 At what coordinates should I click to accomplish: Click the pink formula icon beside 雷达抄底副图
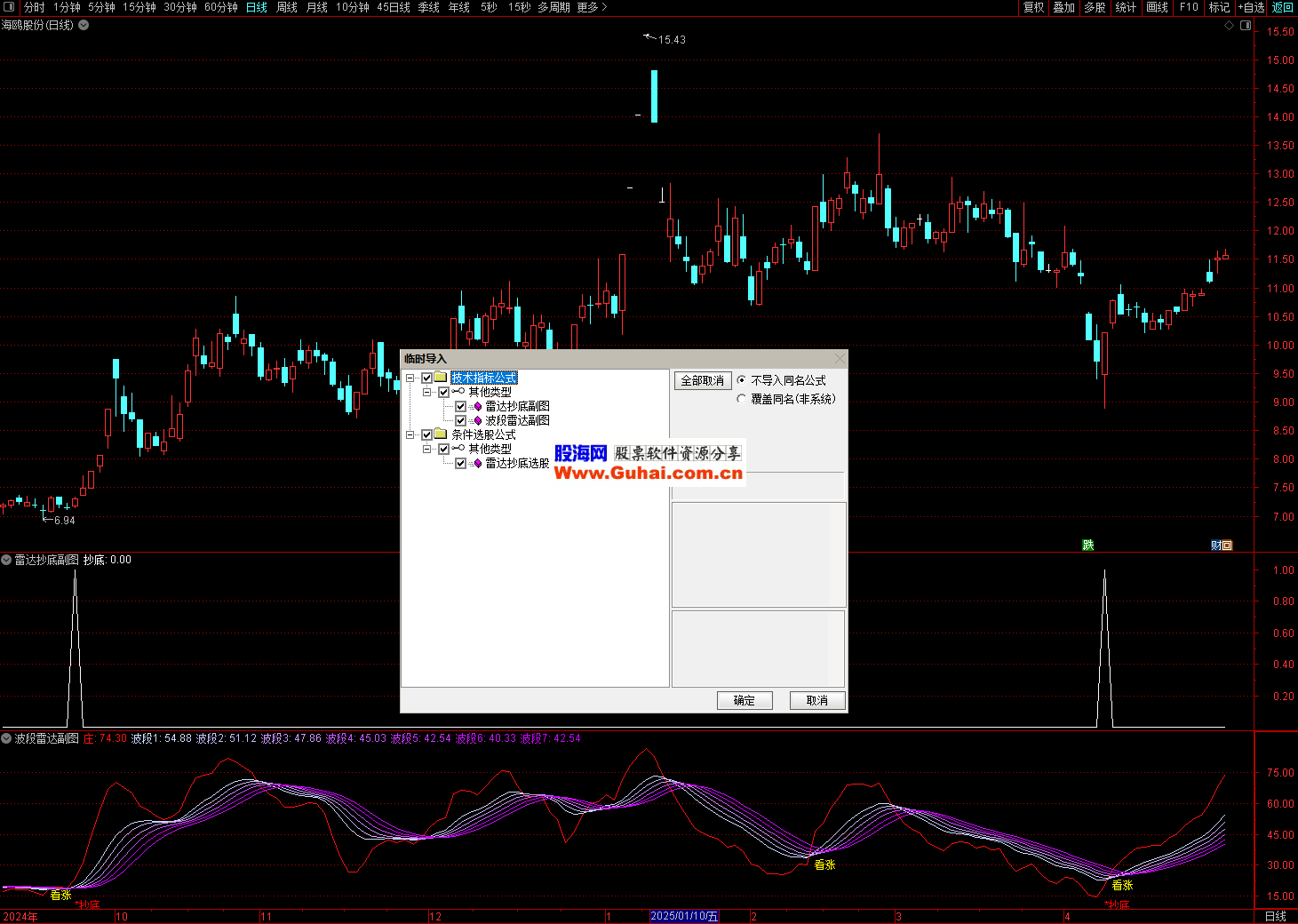(x=476, y=406)
